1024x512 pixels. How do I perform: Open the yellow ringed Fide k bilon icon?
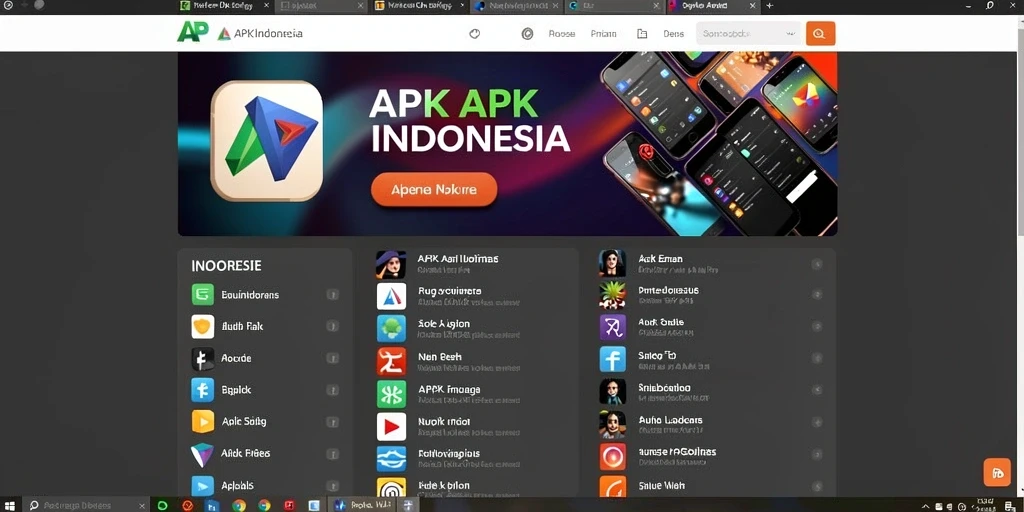pos(391,488)
